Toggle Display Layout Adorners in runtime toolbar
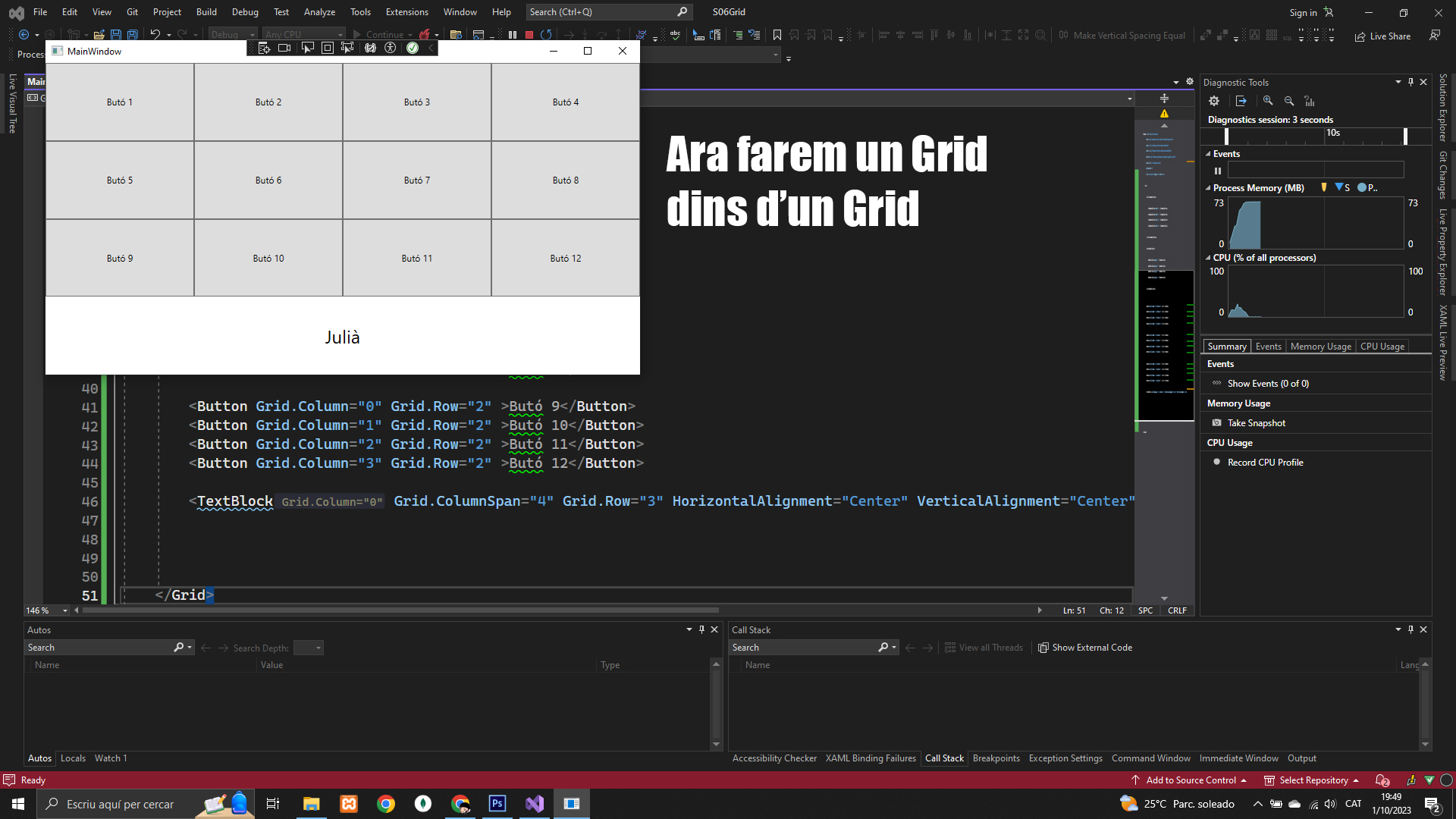This screenshot has height=819, width=1456. (328, 49)
